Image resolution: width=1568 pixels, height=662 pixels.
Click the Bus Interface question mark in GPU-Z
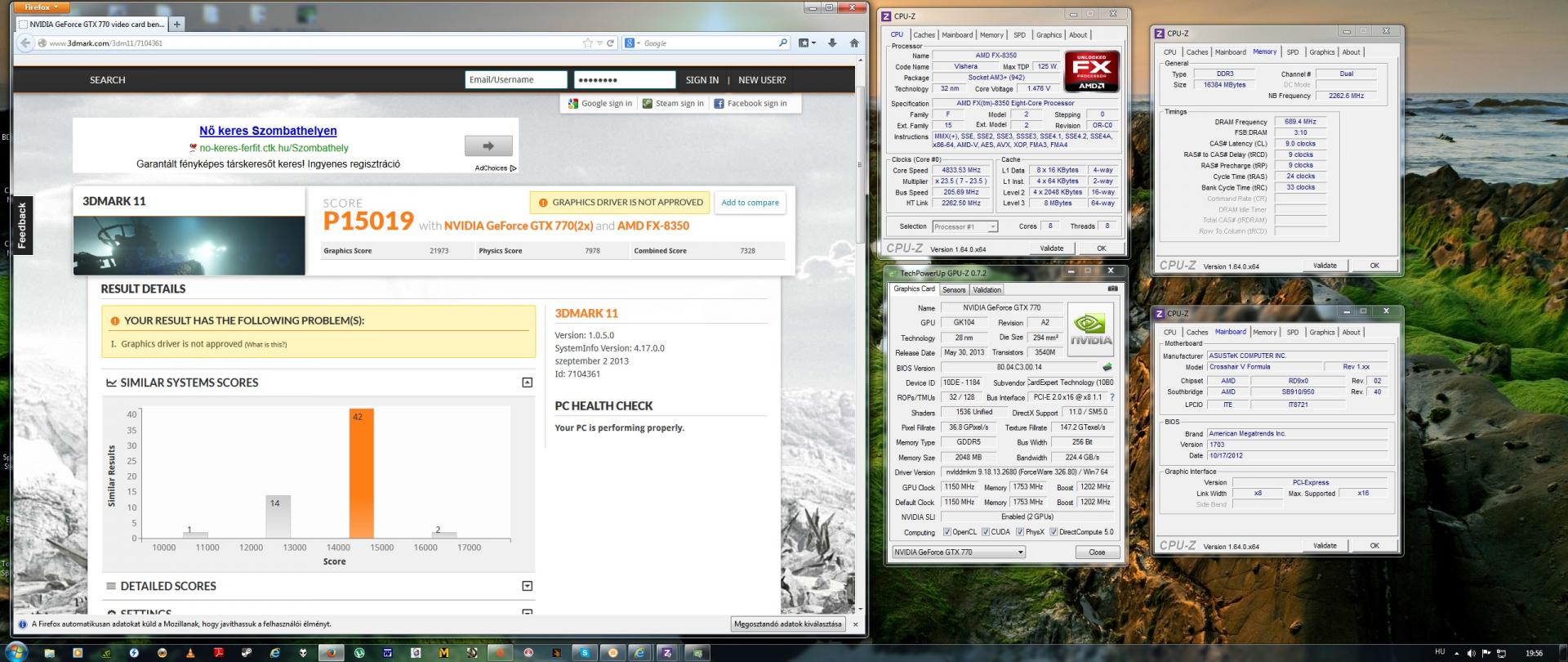coord(1111,397)
